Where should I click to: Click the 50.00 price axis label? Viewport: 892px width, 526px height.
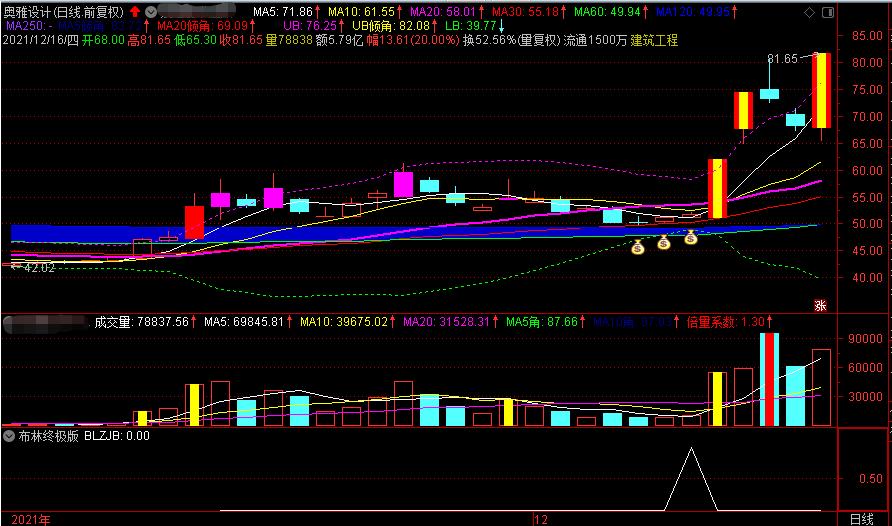(867, 223)
